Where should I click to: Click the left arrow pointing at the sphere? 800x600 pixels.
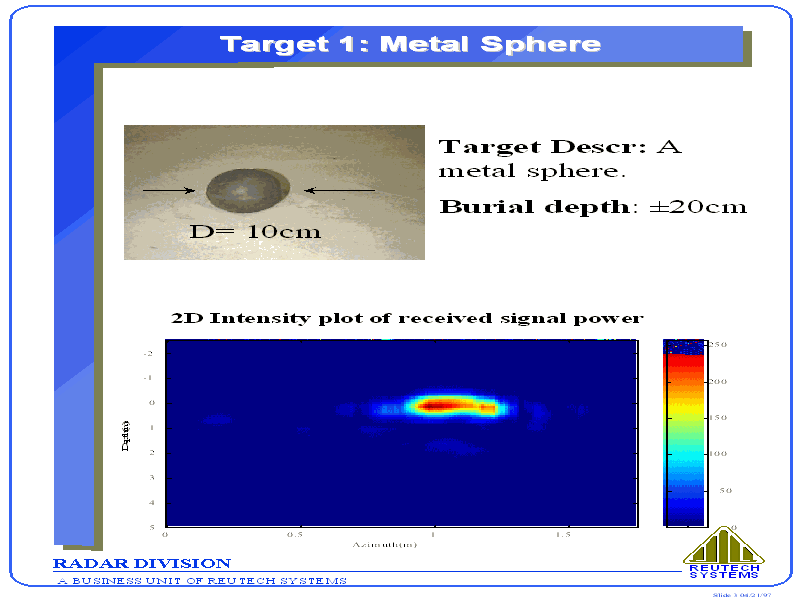(x=168, y=190)
